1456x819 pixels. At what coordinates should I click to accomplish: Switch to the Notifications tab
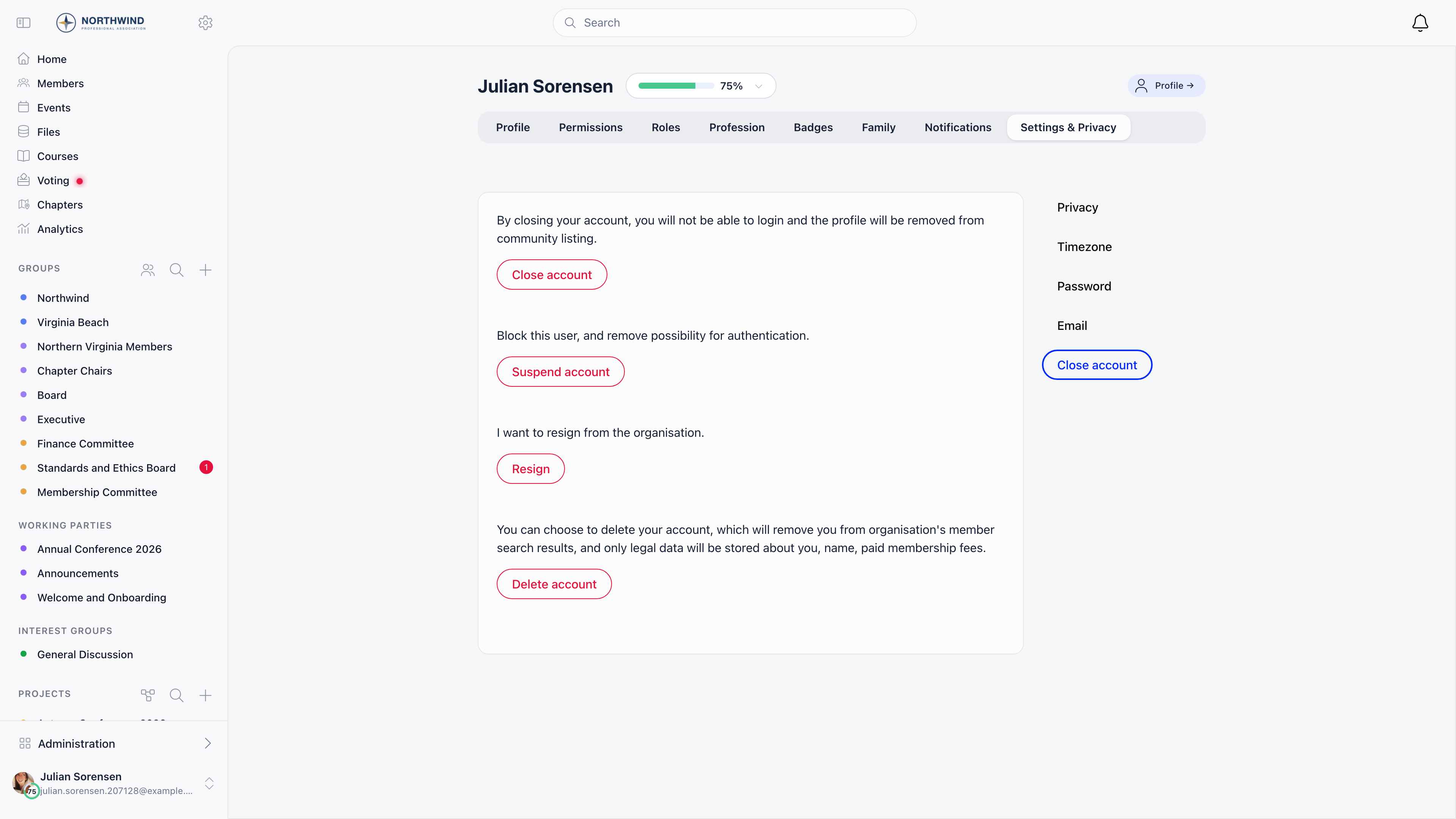(x=957, y=127)
